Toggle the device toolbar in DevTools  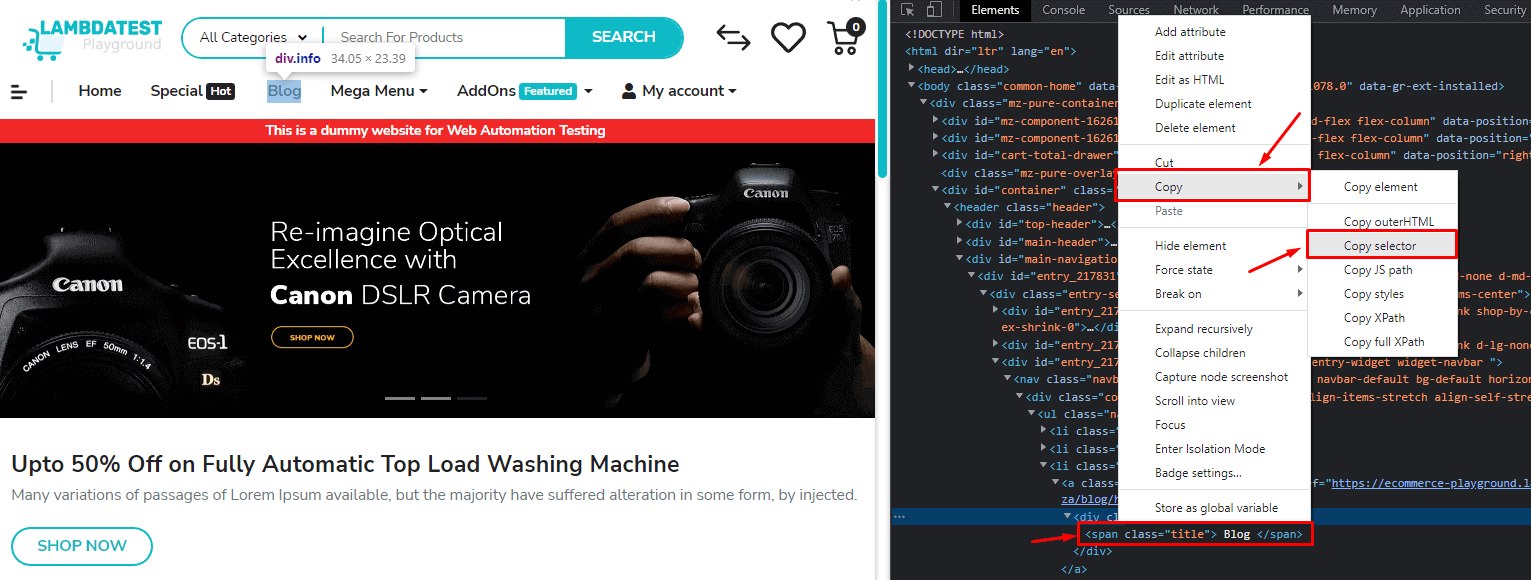point(935,9)
